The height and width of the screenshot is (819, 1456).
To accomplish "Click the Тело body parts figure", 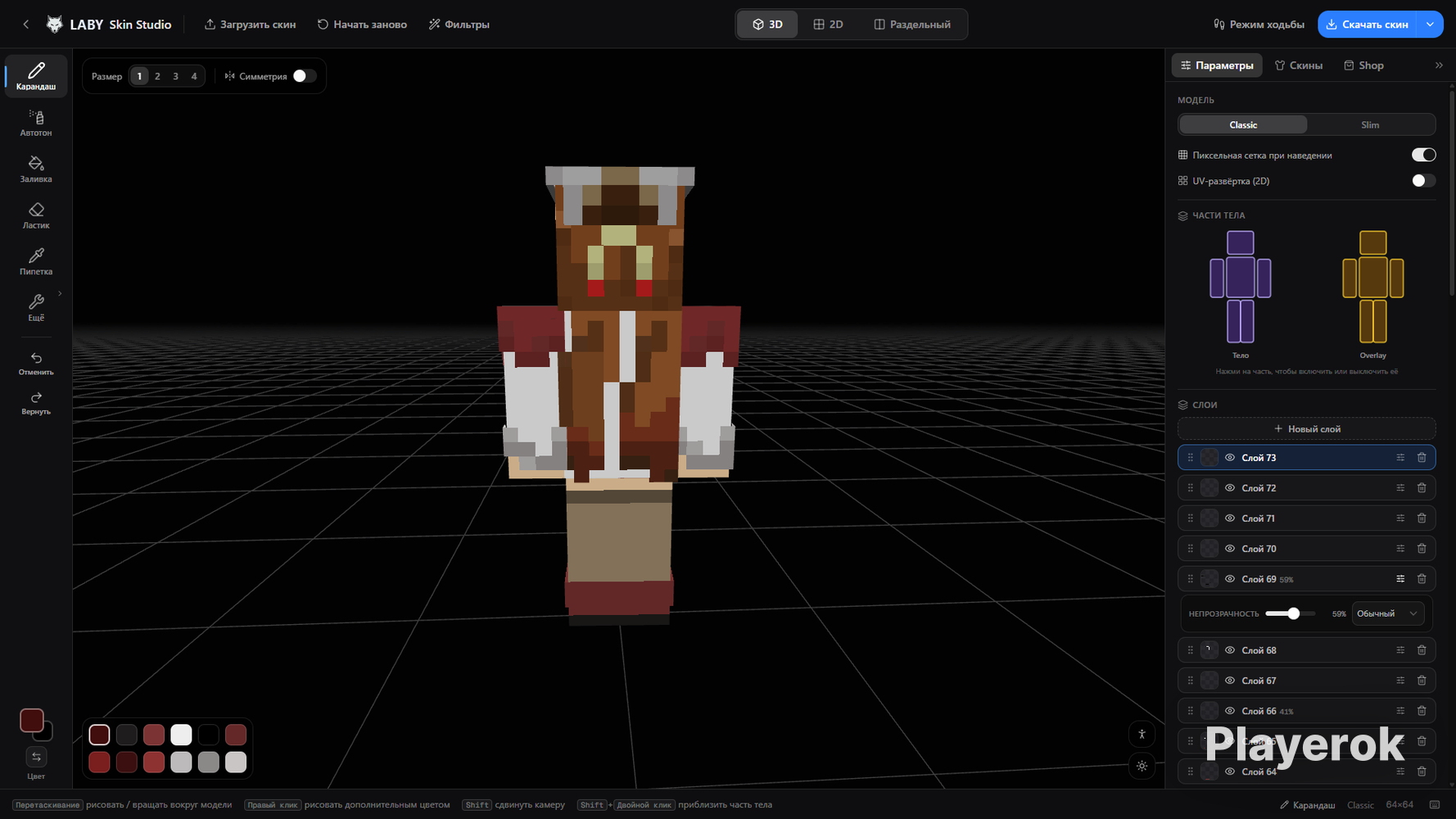I will [1241, 287].
